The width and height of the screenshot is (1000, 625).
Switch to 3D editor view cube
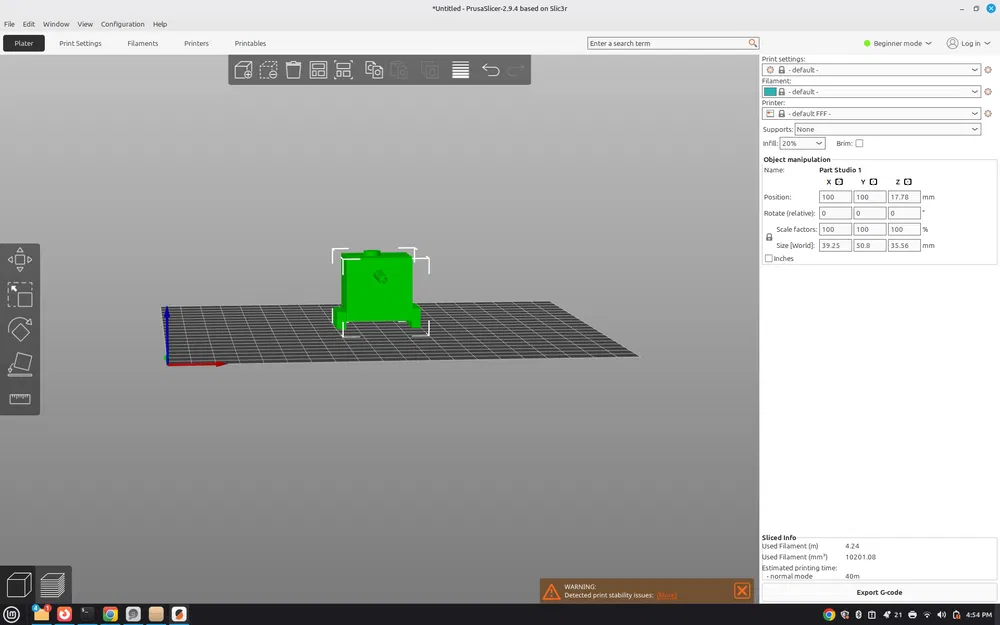[x=19, y=584]
